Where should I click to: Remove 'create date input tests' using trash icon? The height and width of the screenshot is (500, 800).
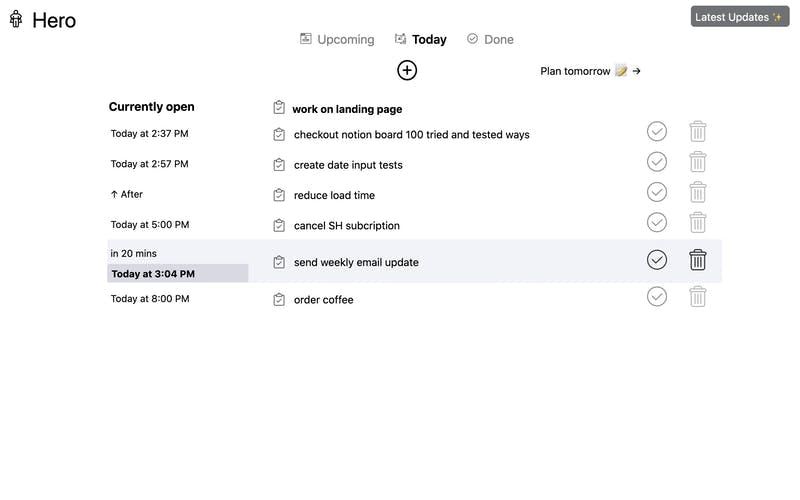point(698,162)
